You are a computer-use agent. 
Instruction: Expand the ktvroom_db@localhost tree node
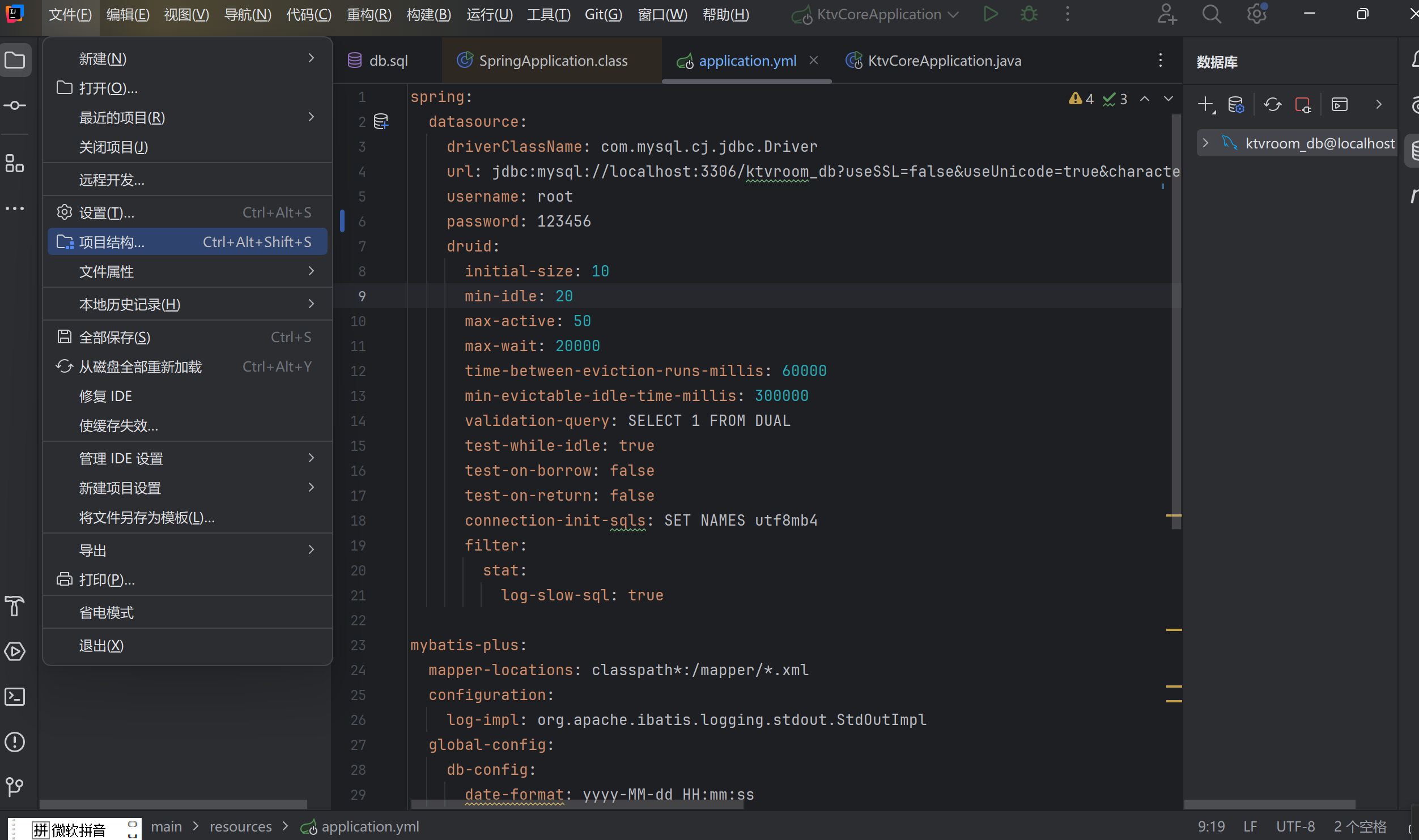[x=1205, y=143]
